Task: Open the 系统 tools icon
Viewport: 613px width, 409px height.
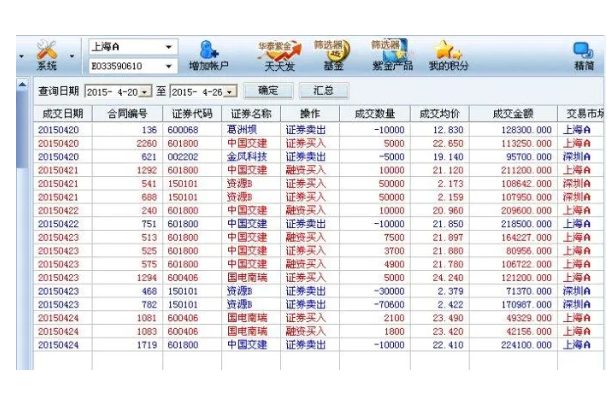Action: [x=47, y=55]
